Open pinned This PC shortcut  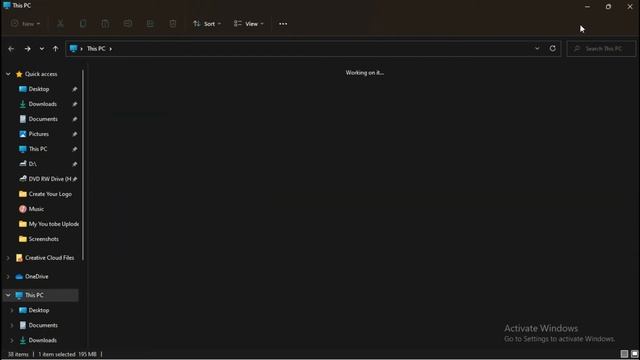38,149
